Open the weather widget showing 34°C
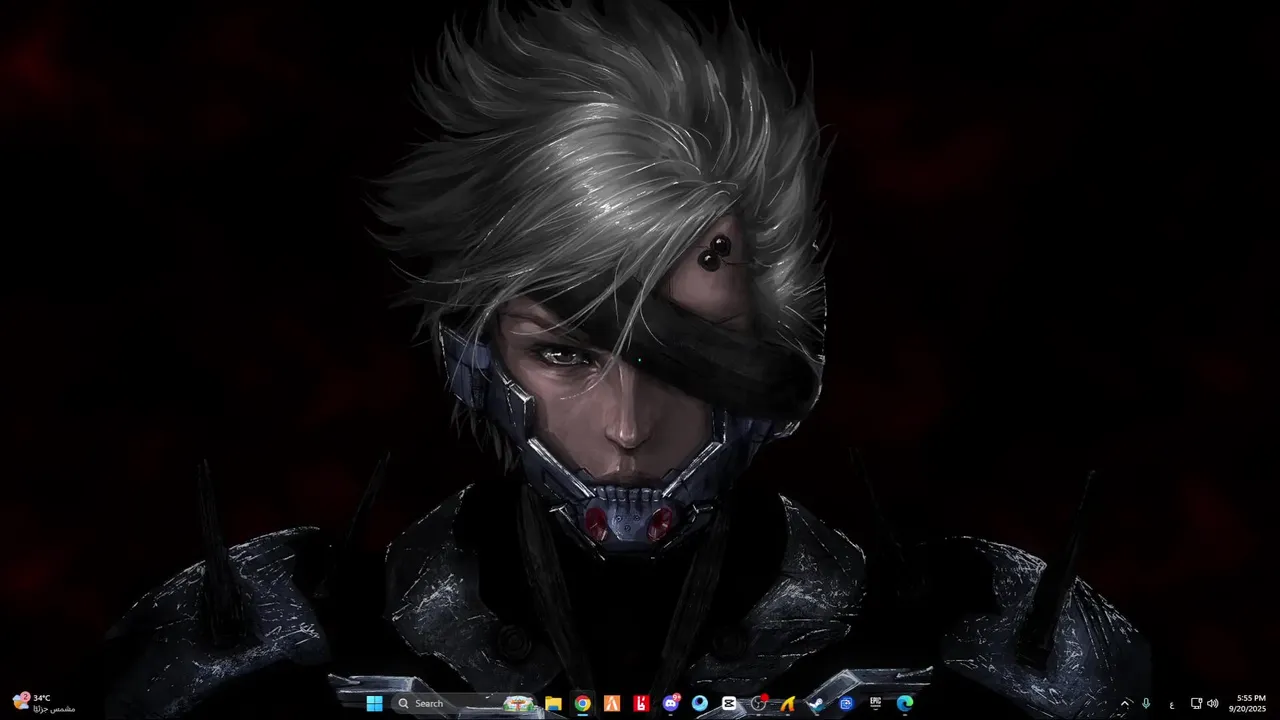Screen dimensions: 1280x720 tap(44, 703)
